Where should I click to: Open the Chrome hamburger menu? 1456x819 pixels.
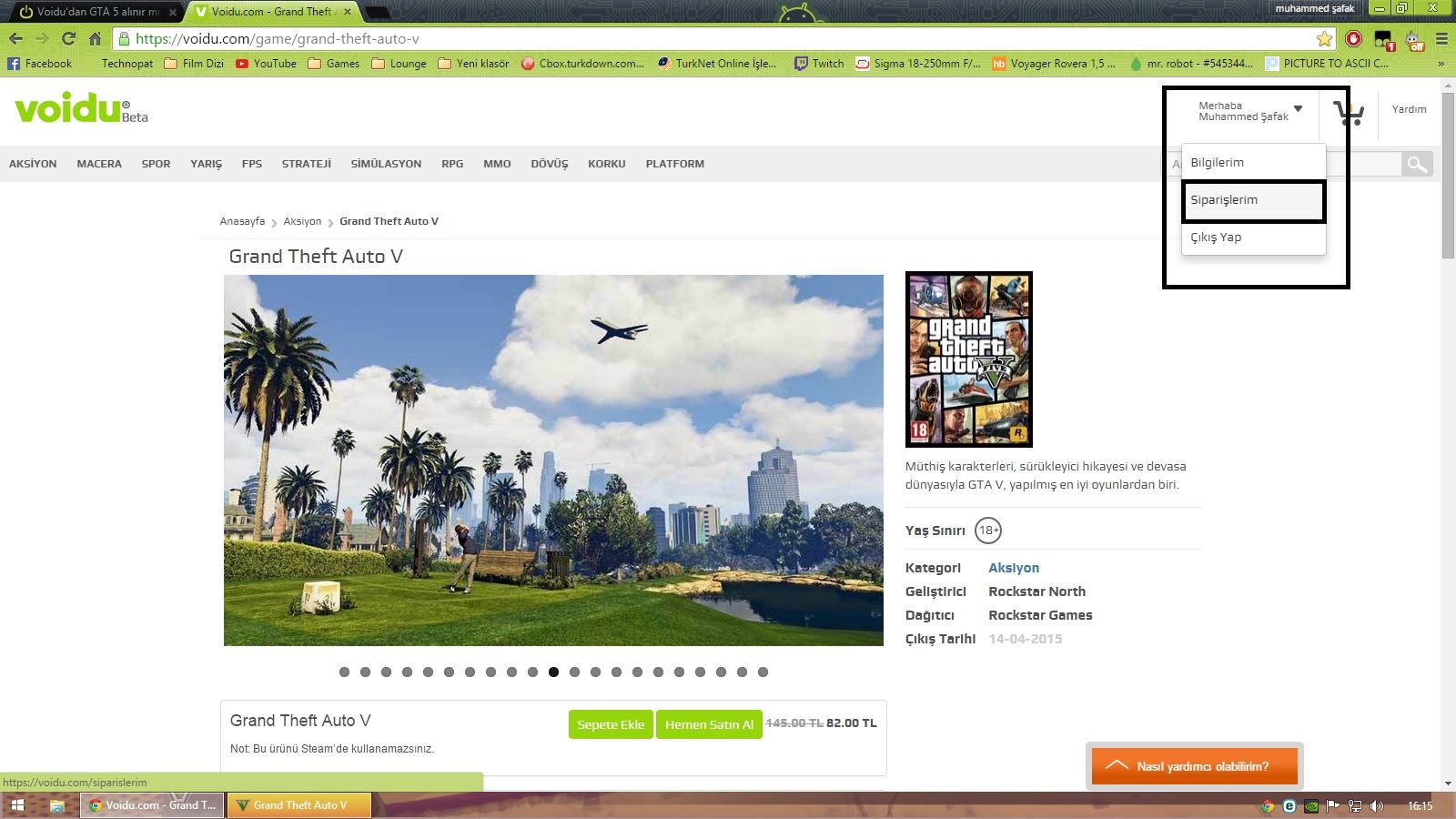tap(1441, 39)
